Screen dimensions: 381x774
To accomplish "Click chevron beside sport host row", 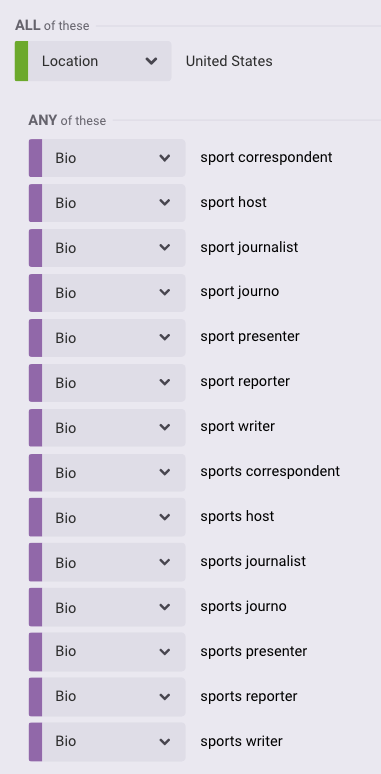I will click(x=165, y=203).
